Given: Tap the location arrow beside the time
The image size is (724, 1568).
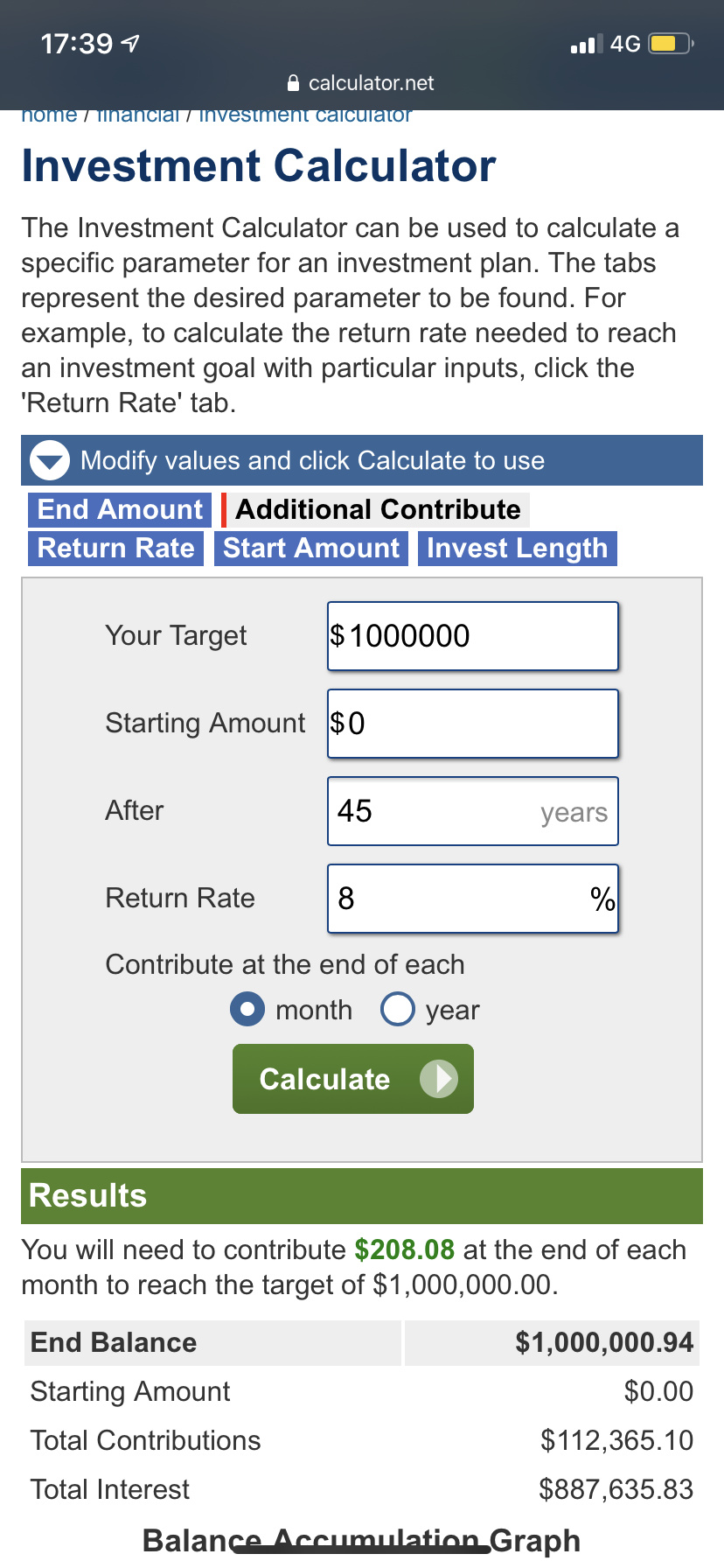Looking at the screenshot, I should [x=131, y=43].
